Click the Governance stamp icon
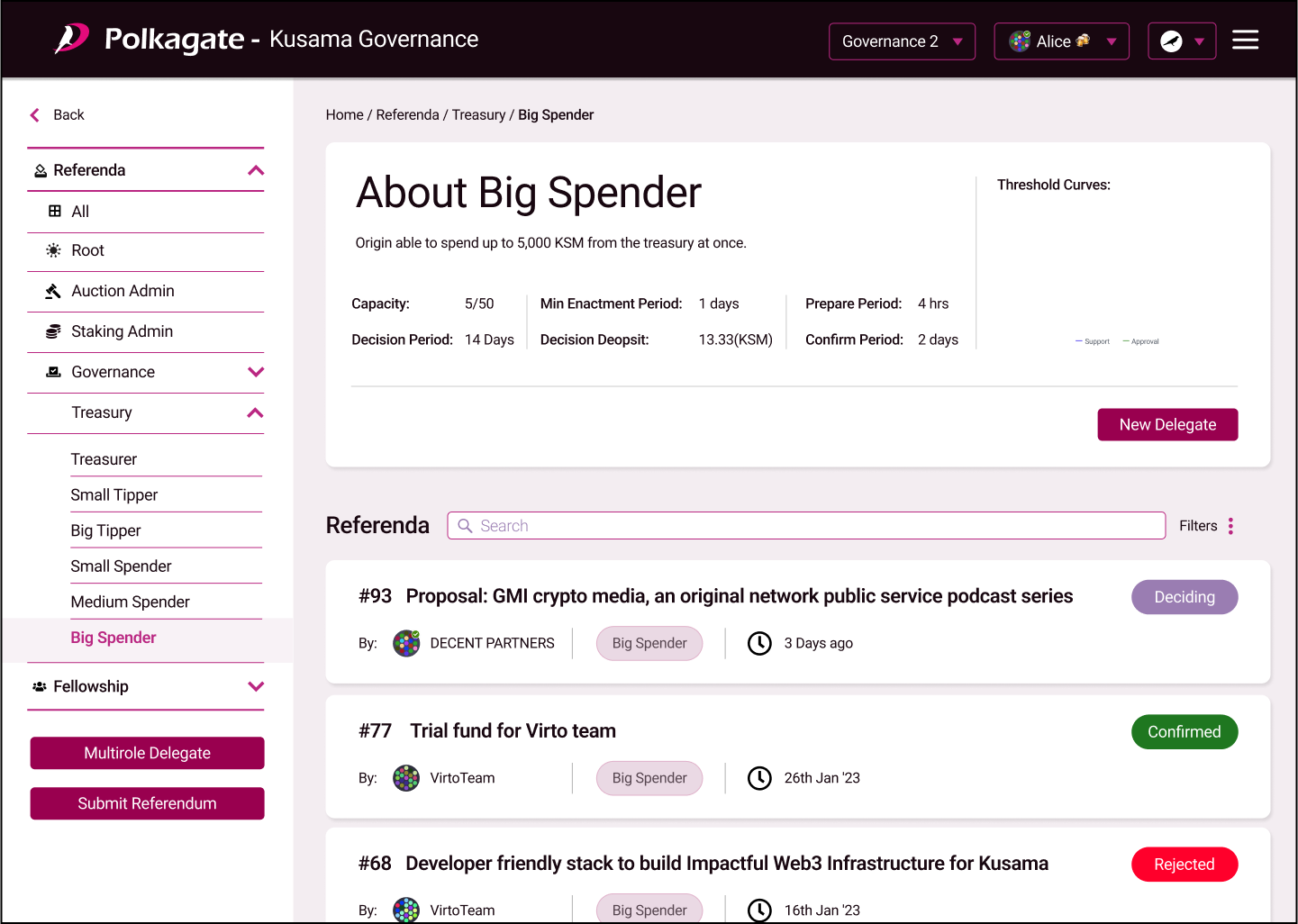This screenshot has width=1298, height=924. [x=54, y=372]
